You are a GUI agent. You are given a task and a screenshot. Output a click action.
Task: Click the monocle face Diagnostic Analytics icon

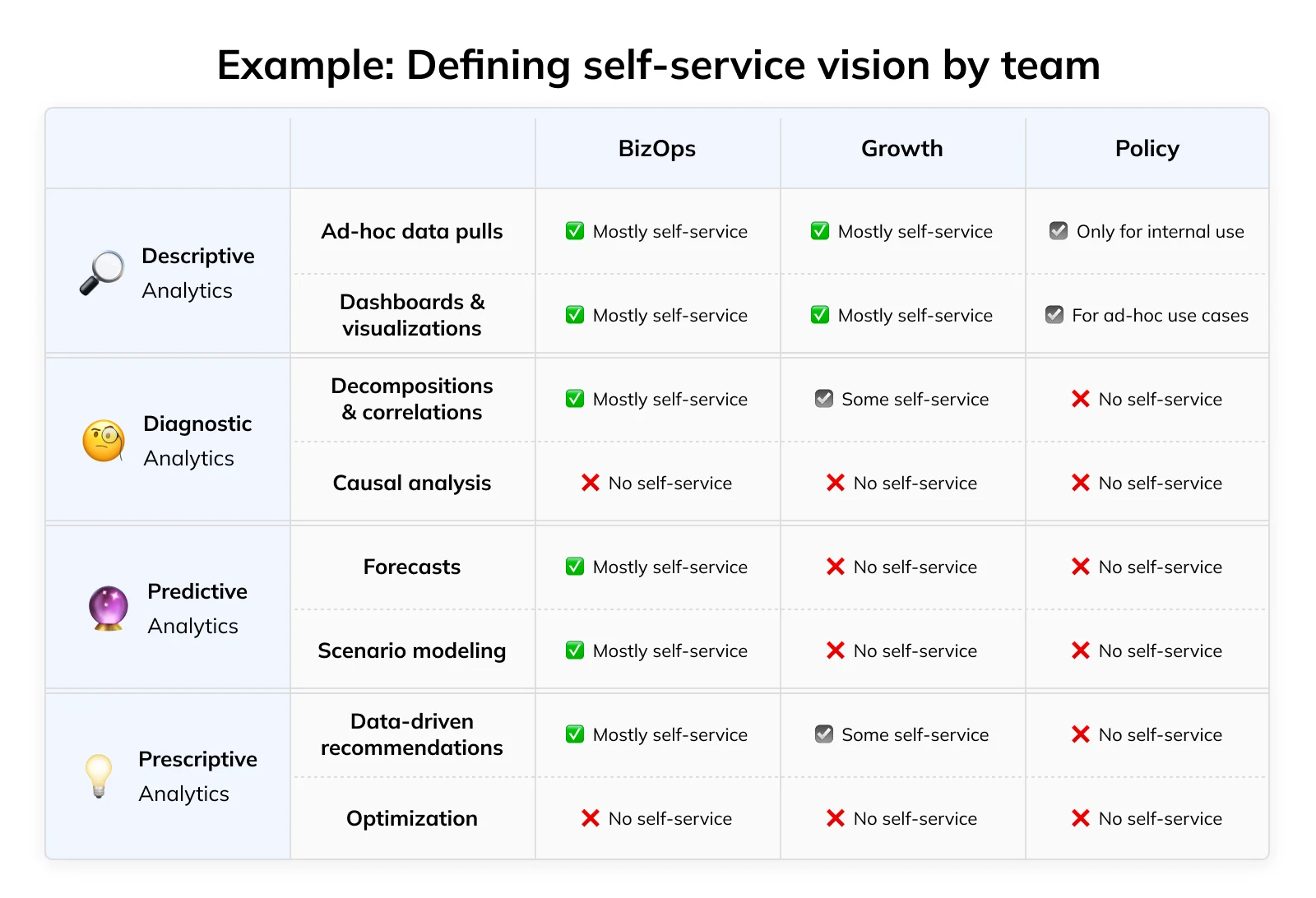pos(104,441)
